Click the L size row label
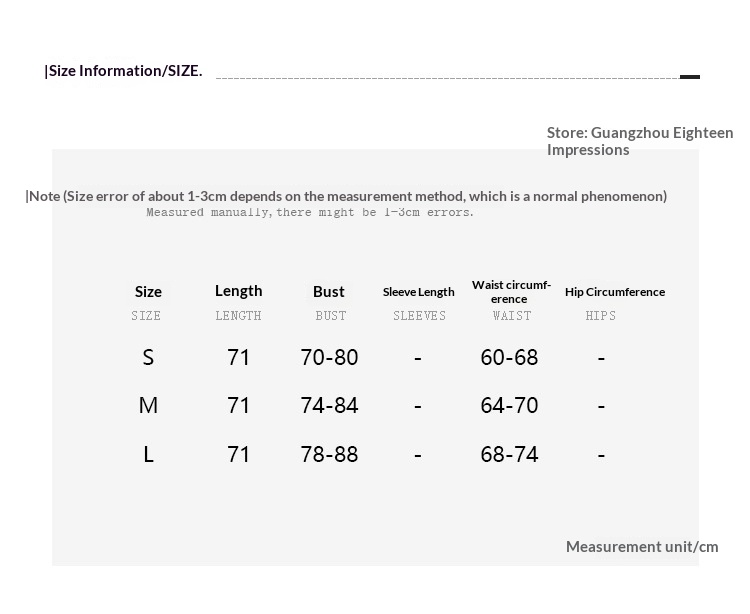 [x=148, y=454]
